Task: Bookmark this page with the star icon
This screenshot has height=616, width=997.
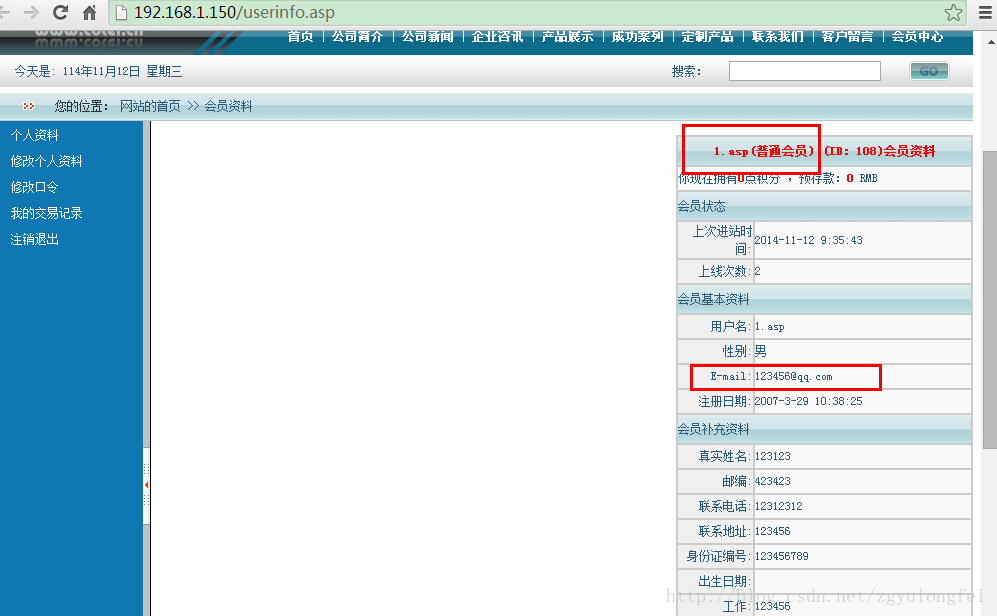Action: point(953,12)
